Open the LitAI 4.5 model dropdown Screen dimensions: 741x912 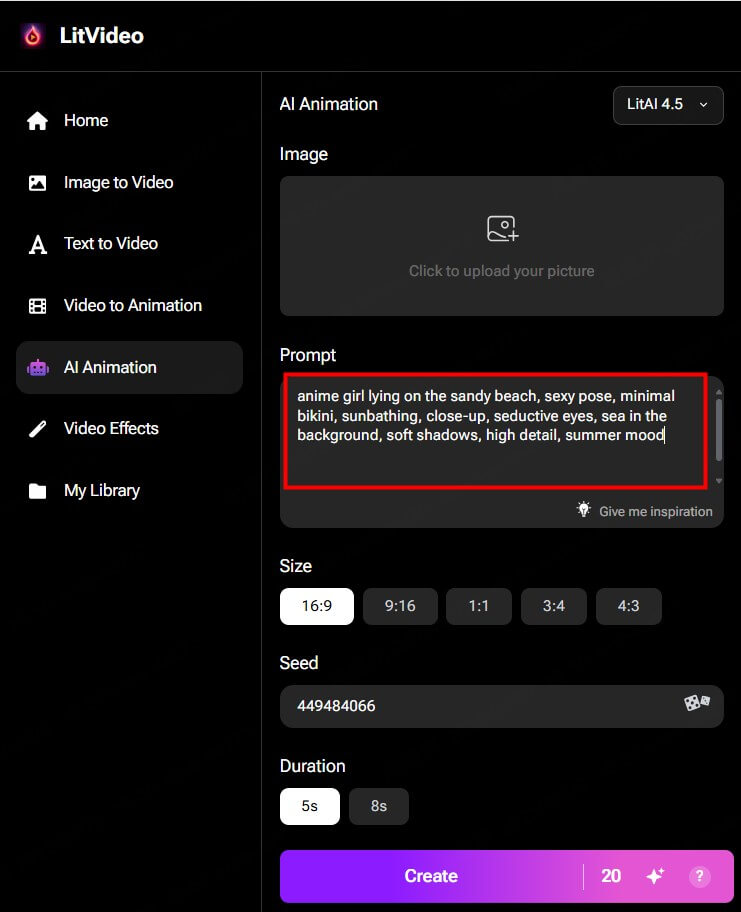[667, 104]
